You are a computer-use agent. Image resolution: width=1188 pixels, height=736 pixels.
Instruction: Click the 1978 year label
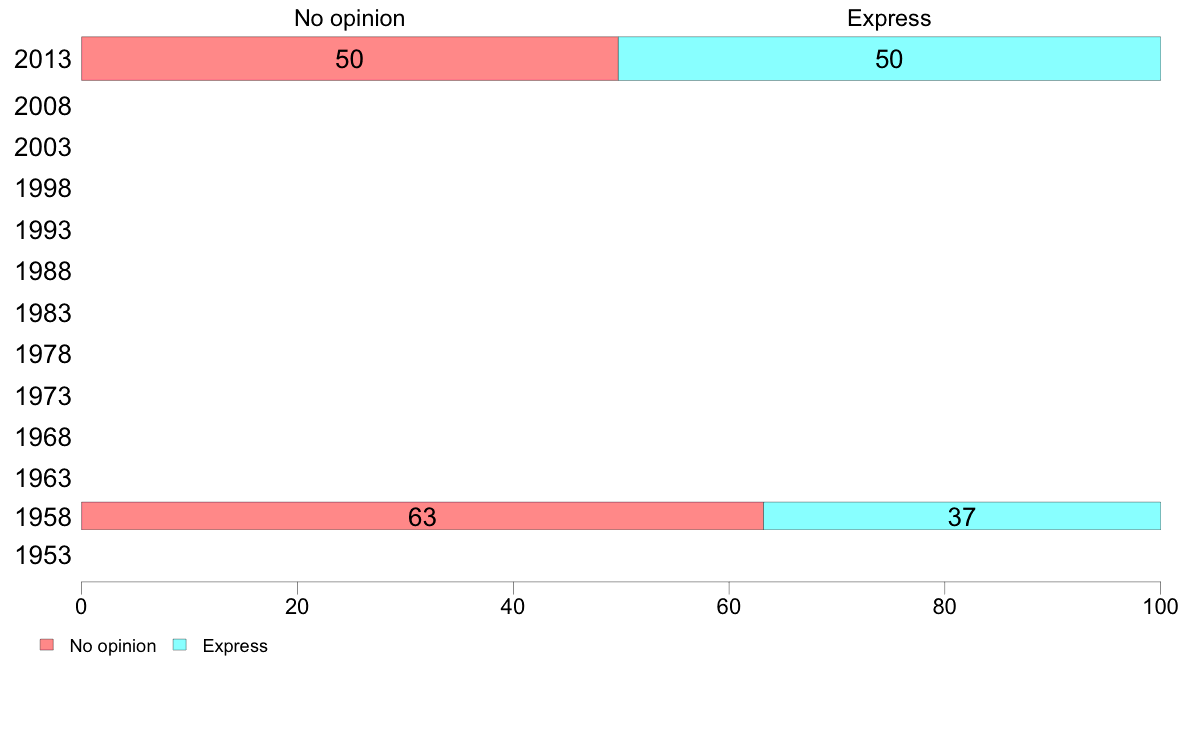pyautogui.click(x=42, y=355)
